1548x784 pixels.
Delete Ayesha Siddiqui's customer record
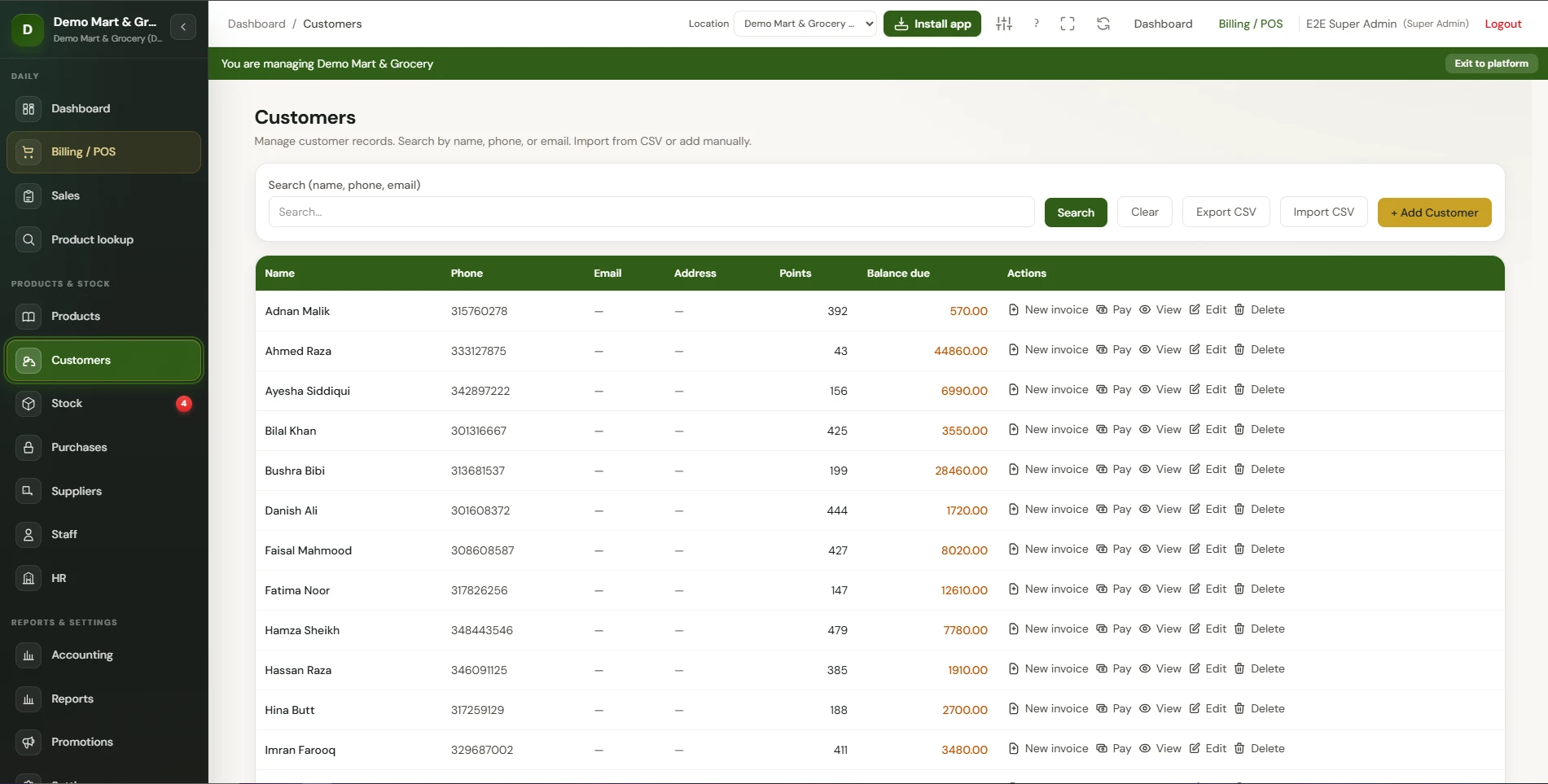[x=1259, y=389]
